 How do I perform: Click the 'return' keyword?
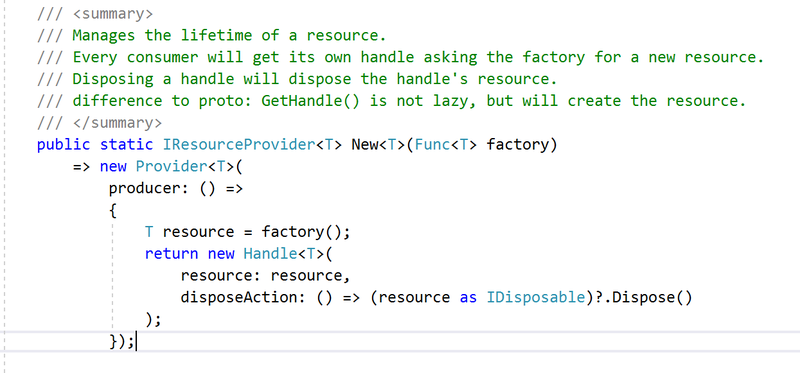[171, 254]
